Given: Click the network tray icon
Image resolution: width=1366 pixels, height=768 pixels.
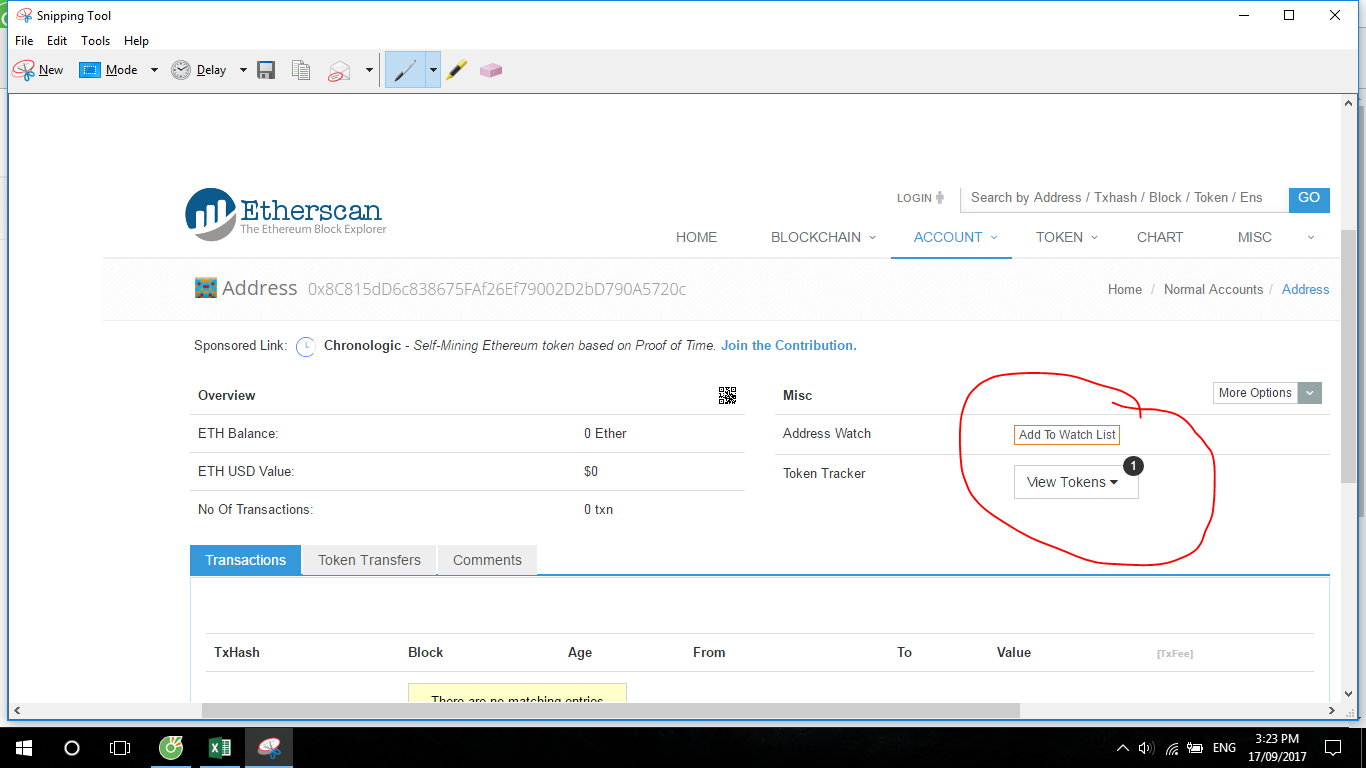Looking at the screenshot, I should 1171,748.
